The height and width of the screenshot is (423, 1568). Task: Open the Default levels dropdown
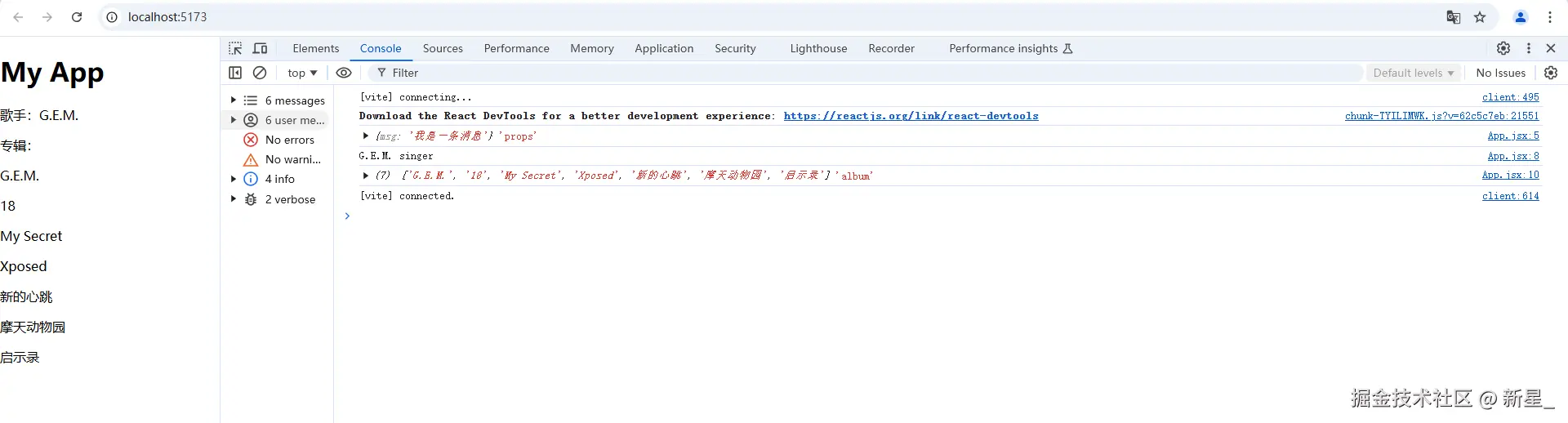[1414, 73]
